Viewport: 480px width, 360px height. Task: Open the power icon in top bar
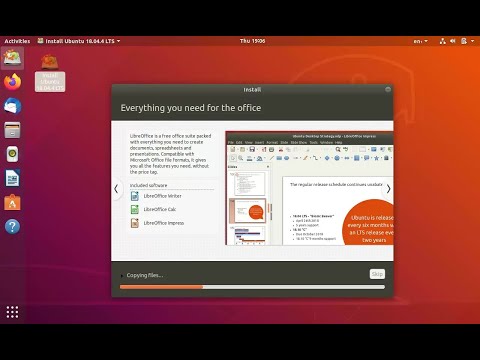coord(464,41)
